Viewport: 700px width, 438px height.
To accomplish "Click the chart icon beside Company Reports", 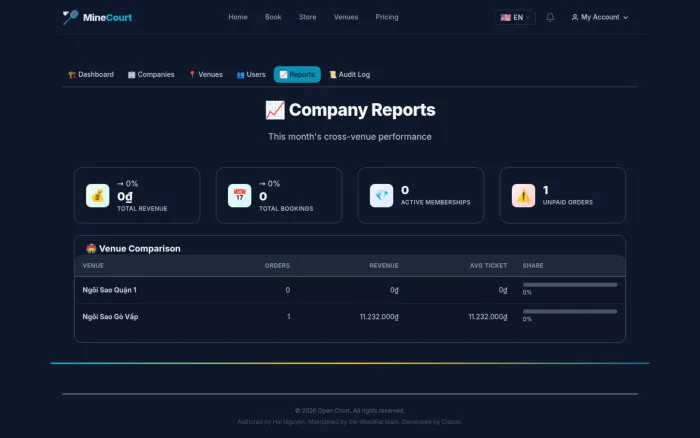I will click(x=275, y=110).
